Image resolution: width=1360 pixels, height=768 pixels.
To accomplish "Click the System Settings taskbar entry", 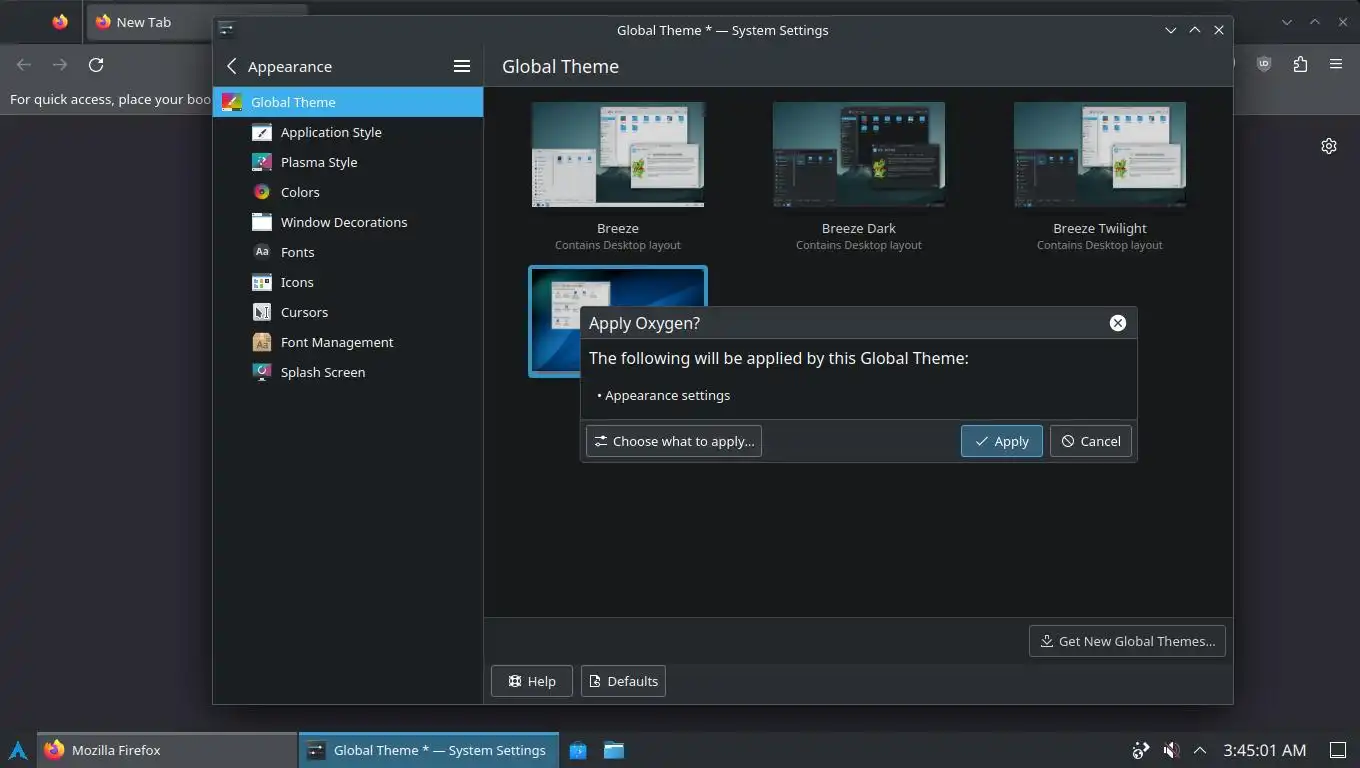I will tap(428, 750).
